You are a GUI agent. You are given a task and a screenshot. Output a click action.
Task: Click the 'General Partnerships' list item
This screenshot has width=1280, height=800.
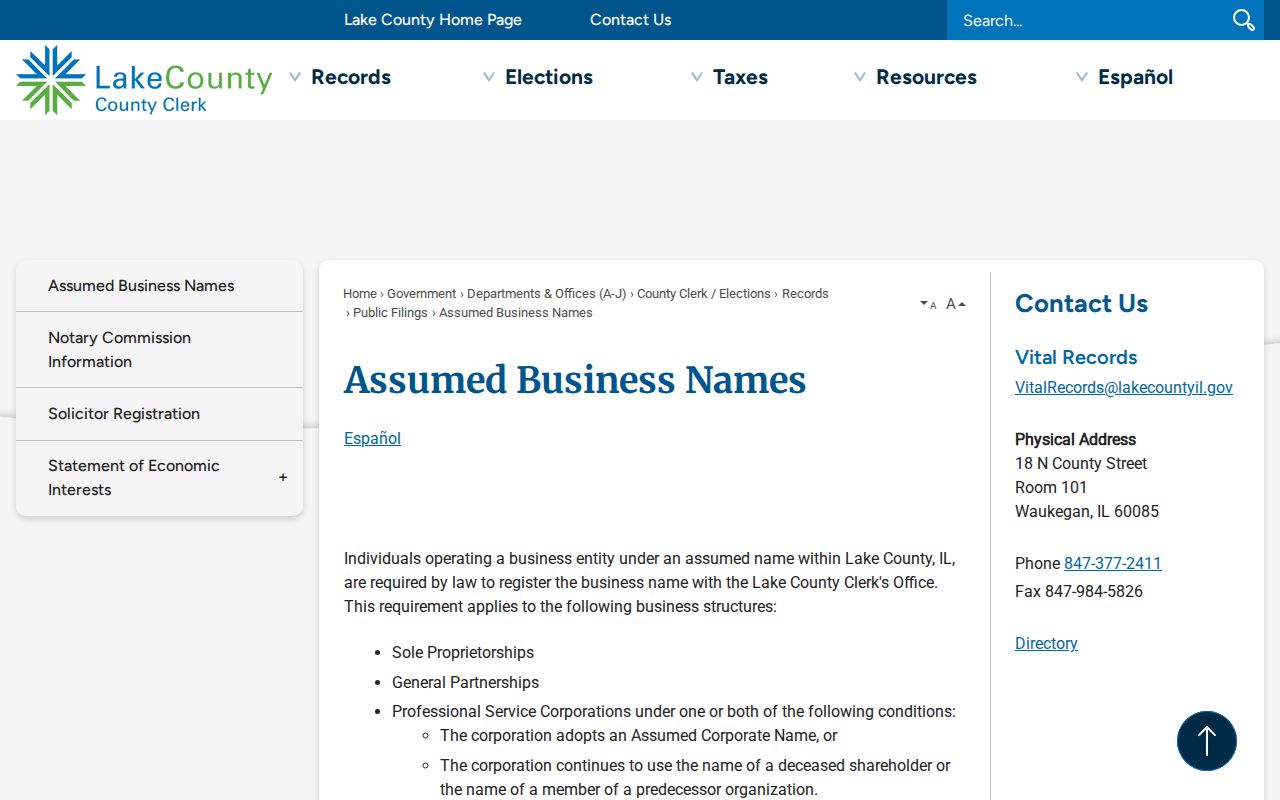[465, 682]
